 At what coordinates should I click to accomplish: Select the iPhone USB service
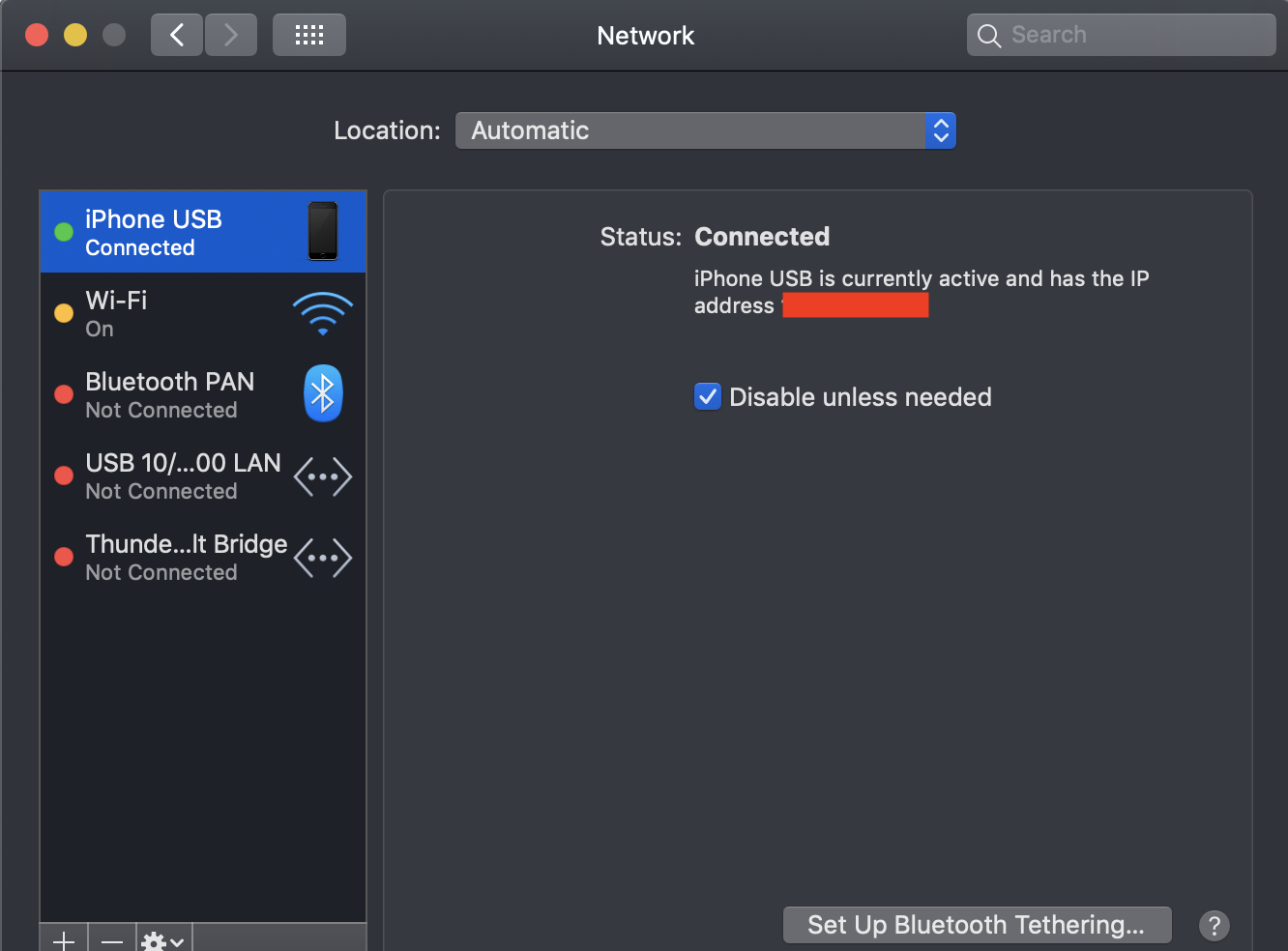pos(203,232)
